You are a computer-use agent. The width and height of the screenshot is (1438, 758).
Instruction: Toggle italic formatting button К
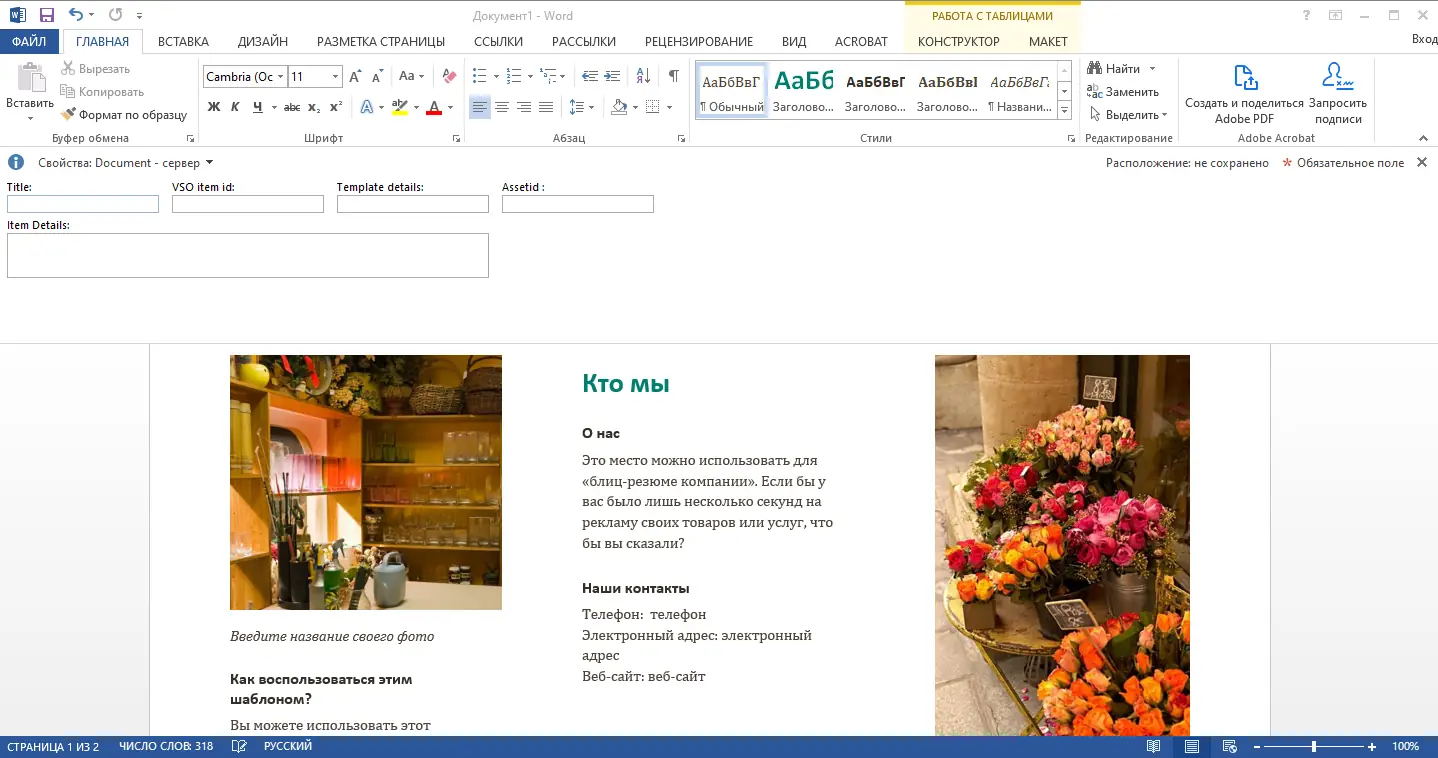pyautogui.click(x=235, y=107)
